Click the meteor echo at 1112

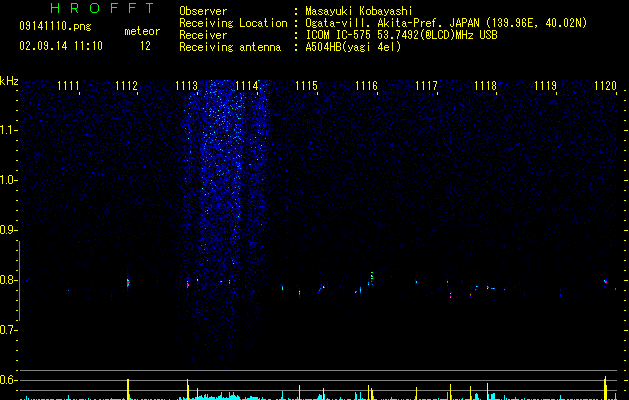point(128,283)
